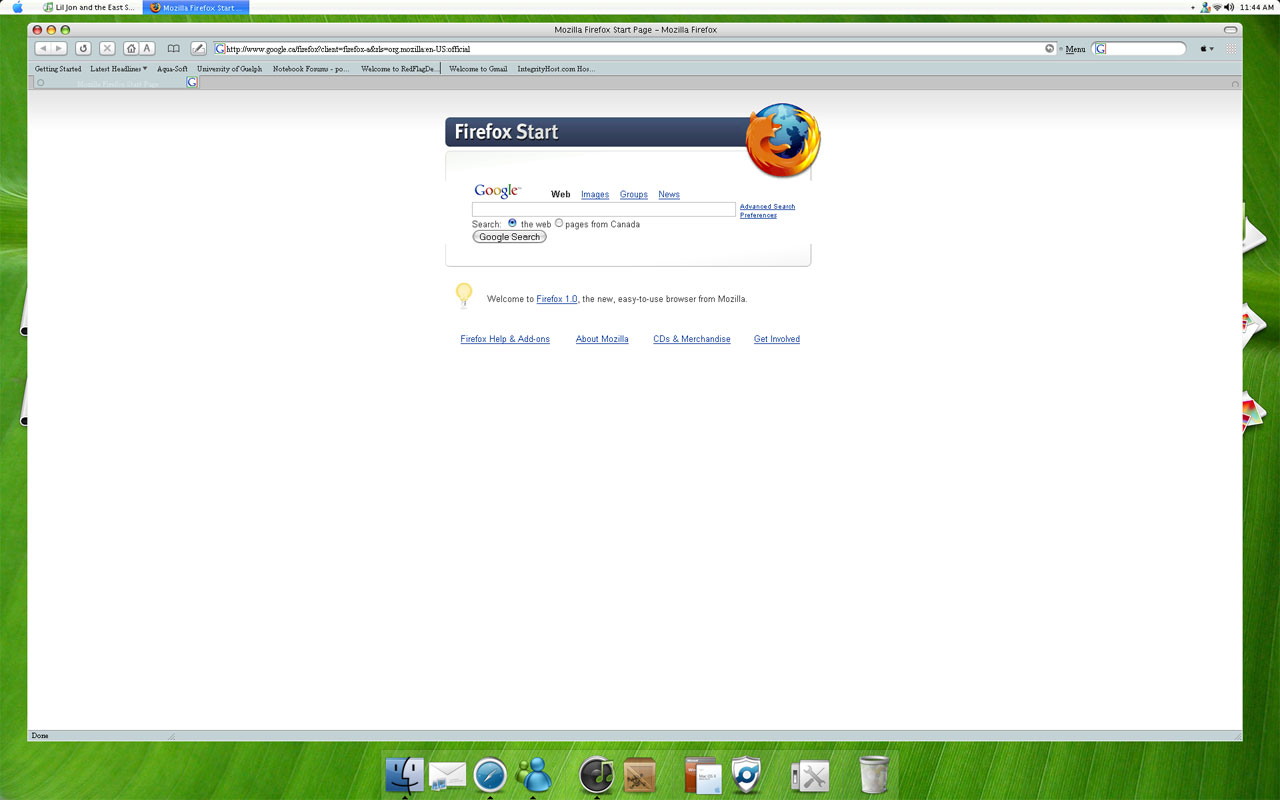This screenshot has height=800, width=1280.
Task: Select "pages from Canada" radio button
Action: click(x=559, y=223)
